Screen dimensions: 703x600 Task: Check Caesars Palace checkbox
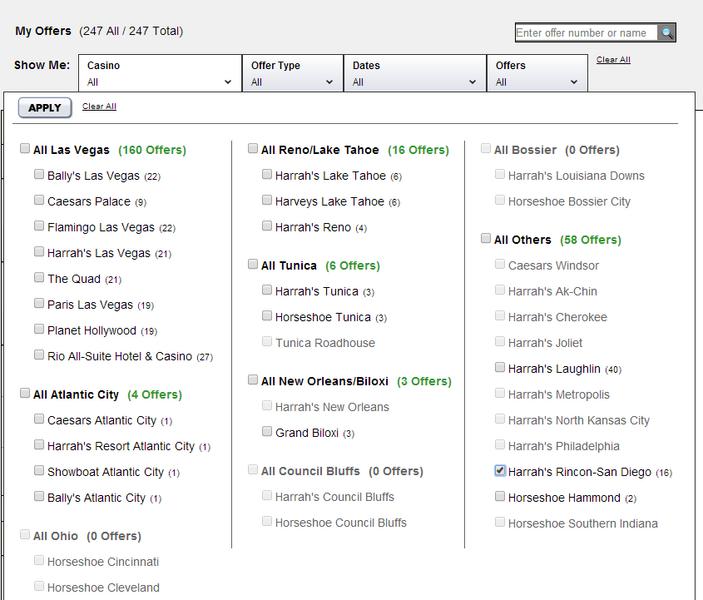(x=39, y=200)
